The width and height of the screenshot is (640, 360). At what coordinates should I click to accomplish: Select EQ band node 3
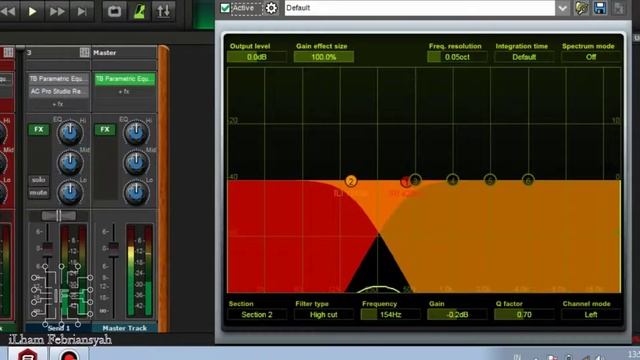[x=415, y=180]
